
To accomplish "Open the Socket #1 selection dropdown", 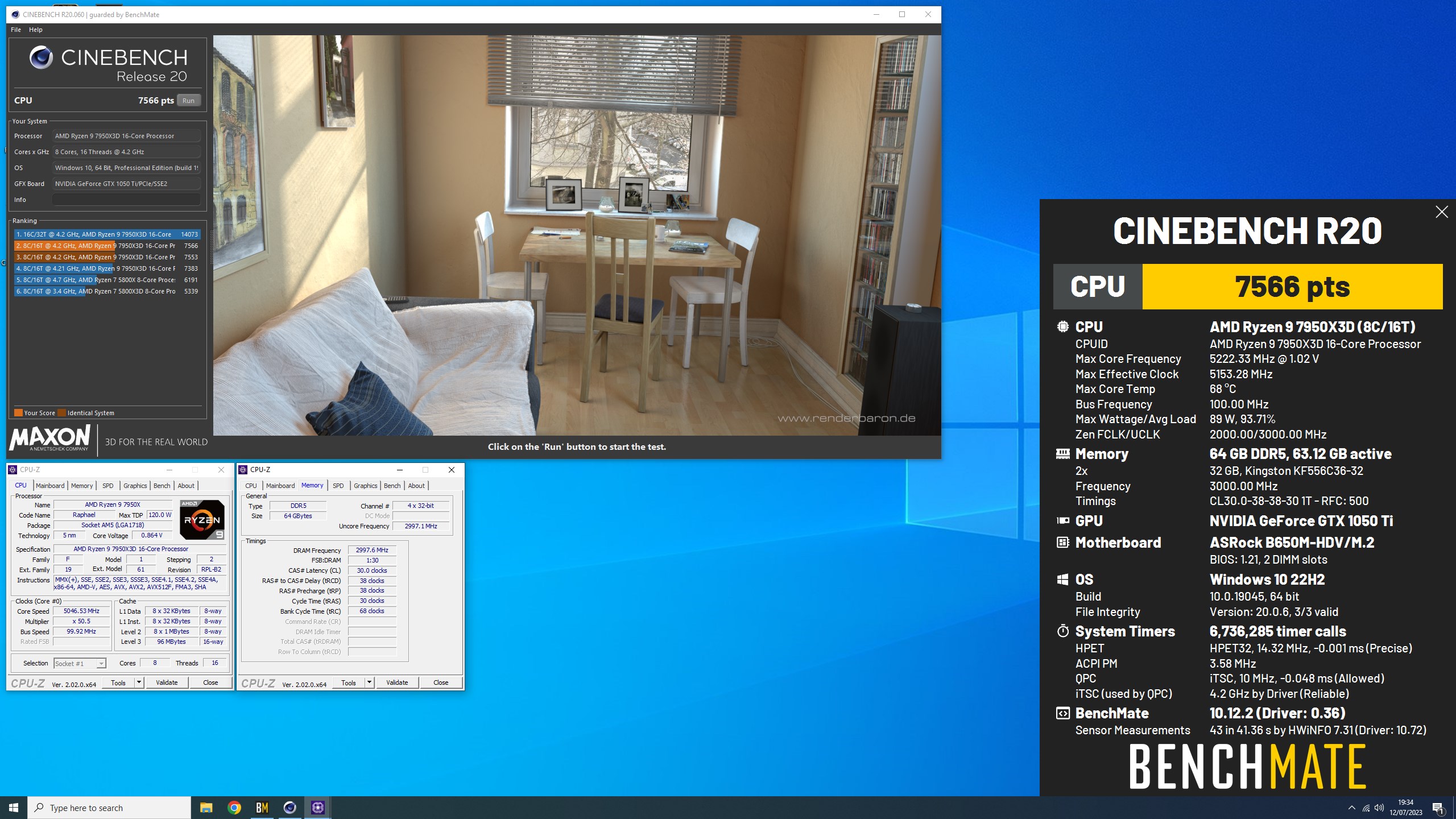I will [x=80, y=664].
